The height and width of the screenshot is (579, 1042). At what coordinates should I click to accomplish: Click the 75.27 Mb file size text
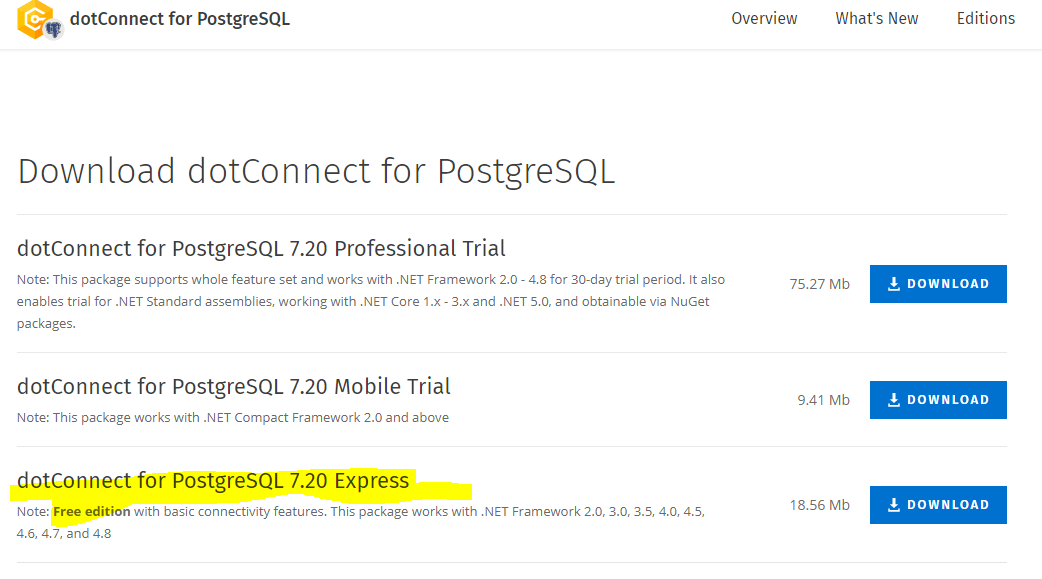coord(819,284)
